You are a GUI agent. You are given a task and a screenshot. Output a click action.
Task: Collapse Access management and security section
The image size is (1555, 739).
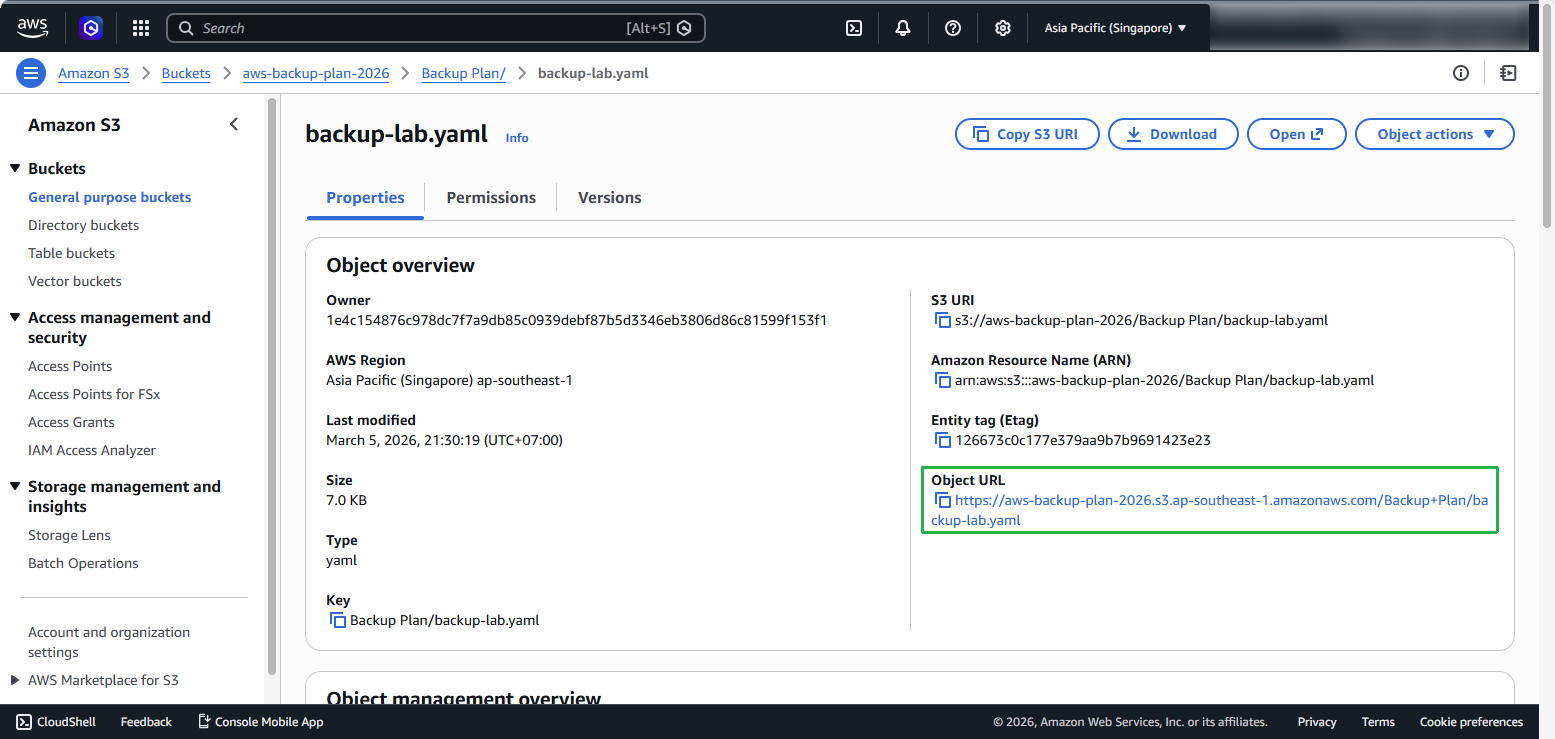tap(15, 317)
